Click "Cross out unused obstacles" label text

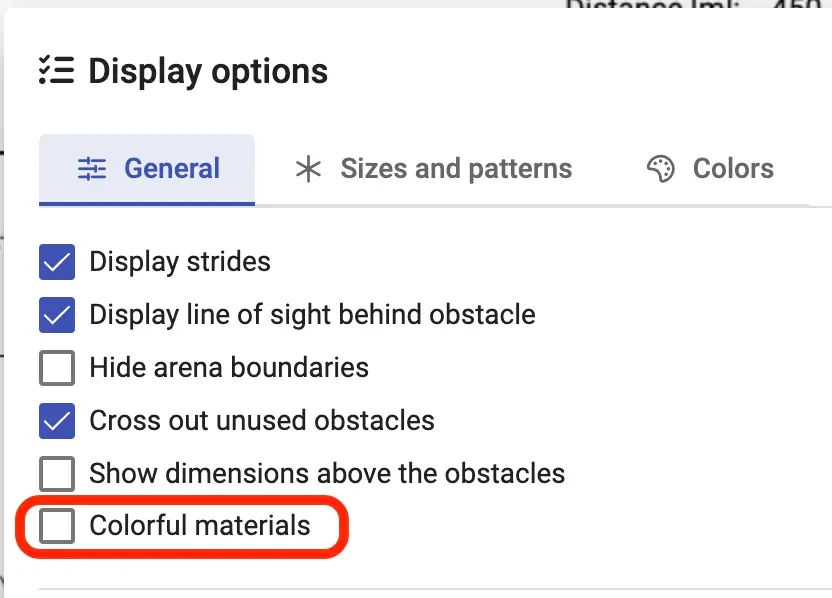coord(262,420)
